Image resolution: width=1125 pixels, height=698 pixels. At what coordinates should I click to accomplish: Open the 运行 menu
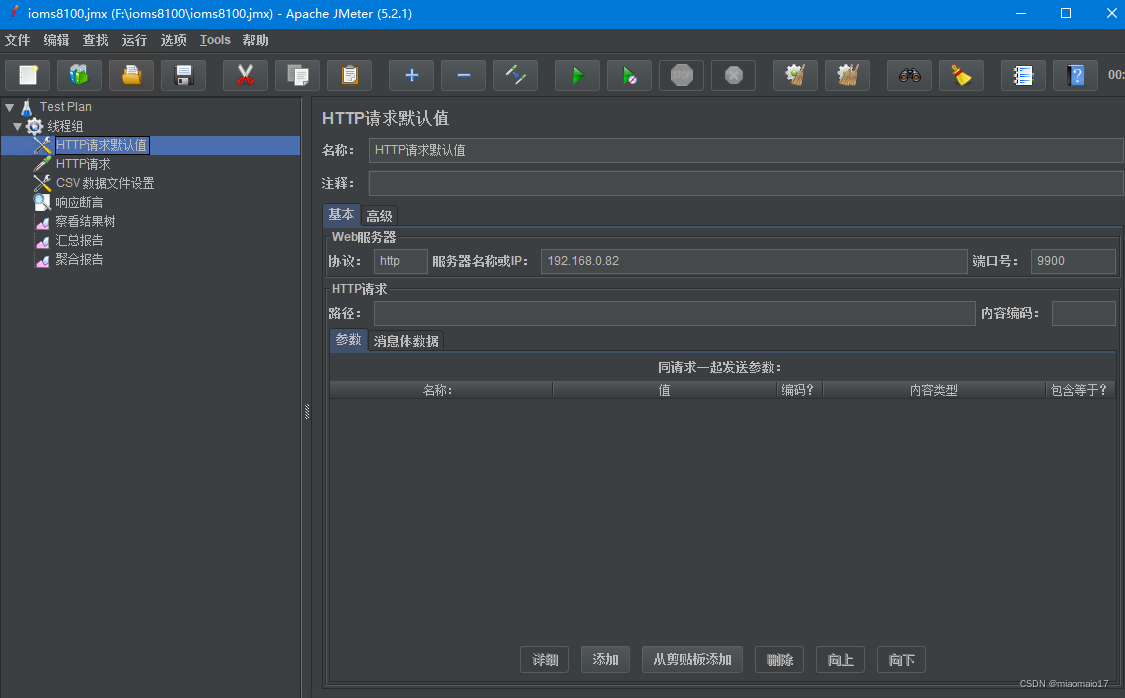tap(134, 40)
